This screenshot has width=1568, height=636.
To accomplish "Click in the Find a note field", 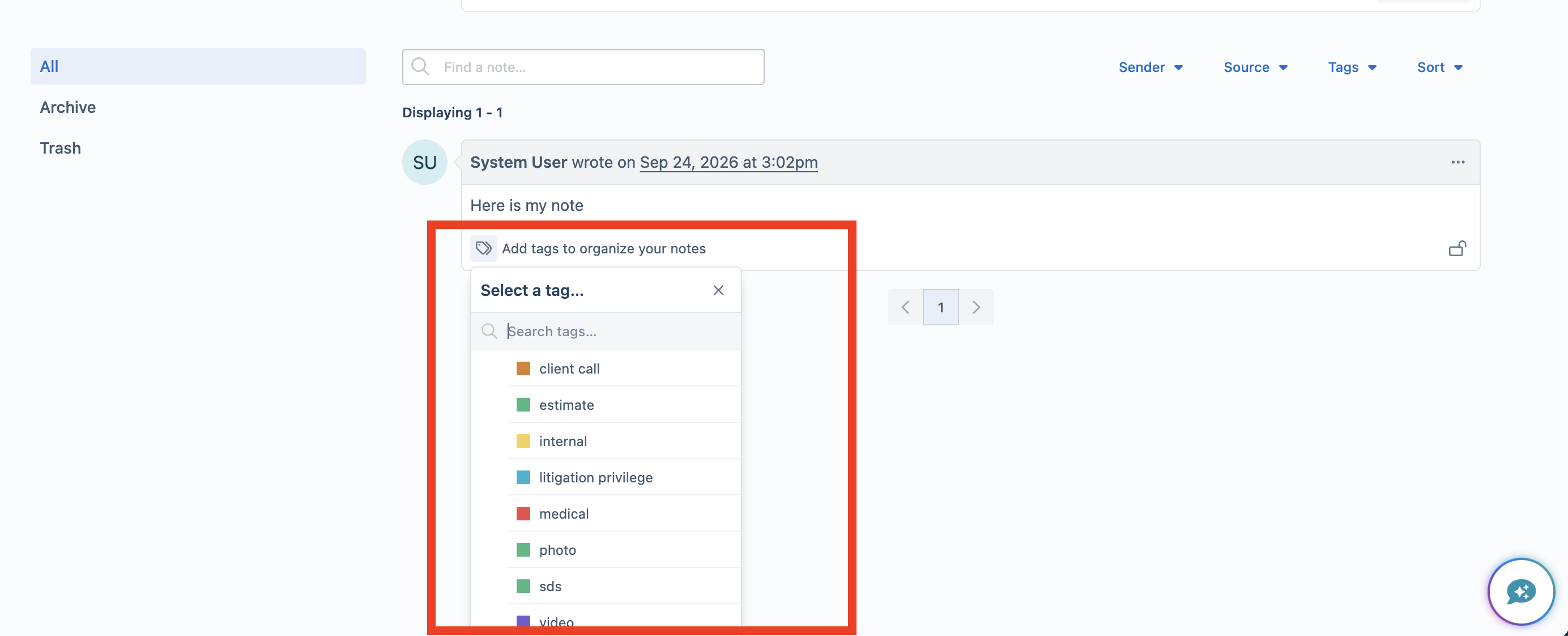I will coord(583,67).
